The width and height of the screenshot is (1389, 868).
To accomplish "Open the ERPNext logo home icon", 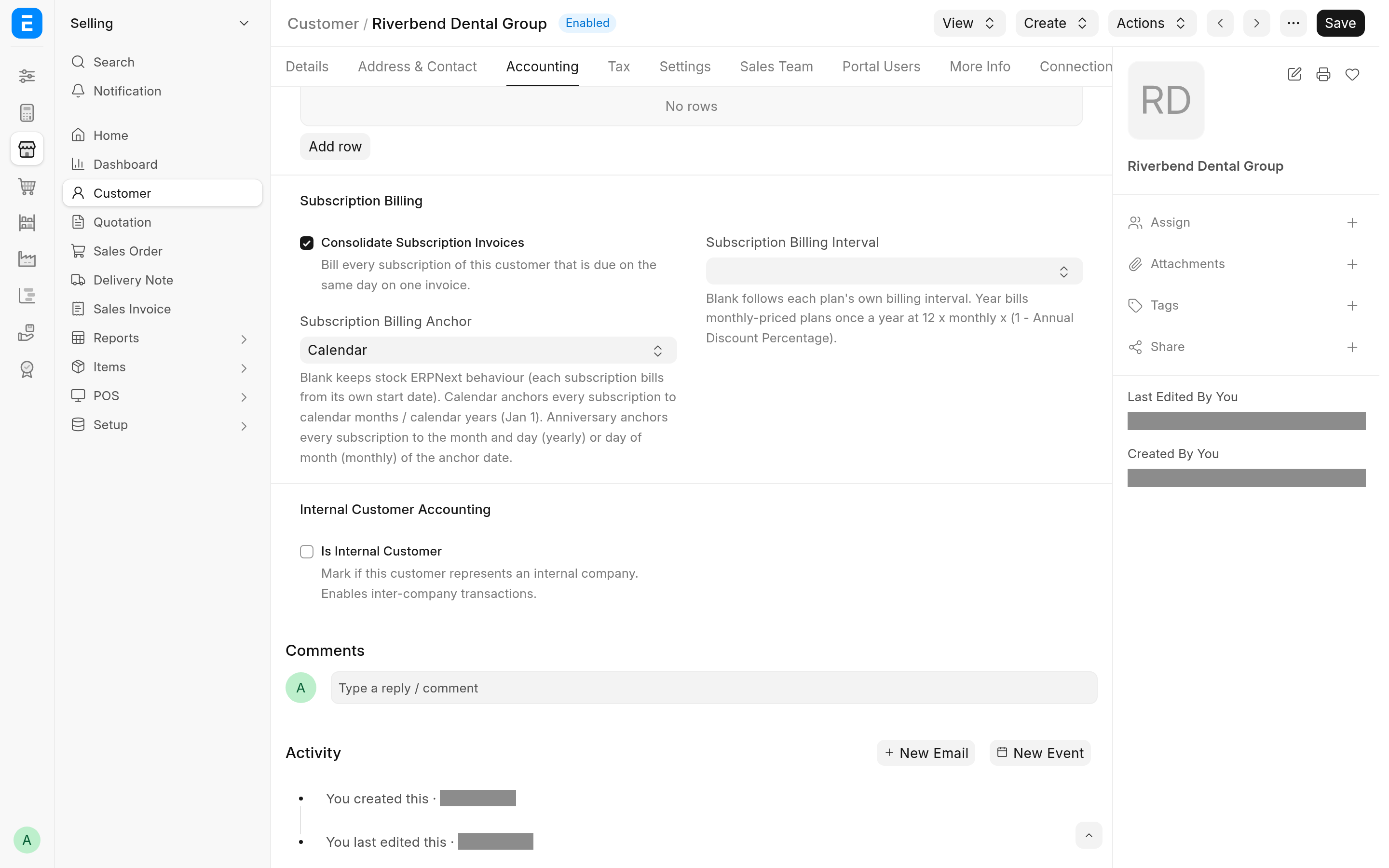I will (27, 23).
